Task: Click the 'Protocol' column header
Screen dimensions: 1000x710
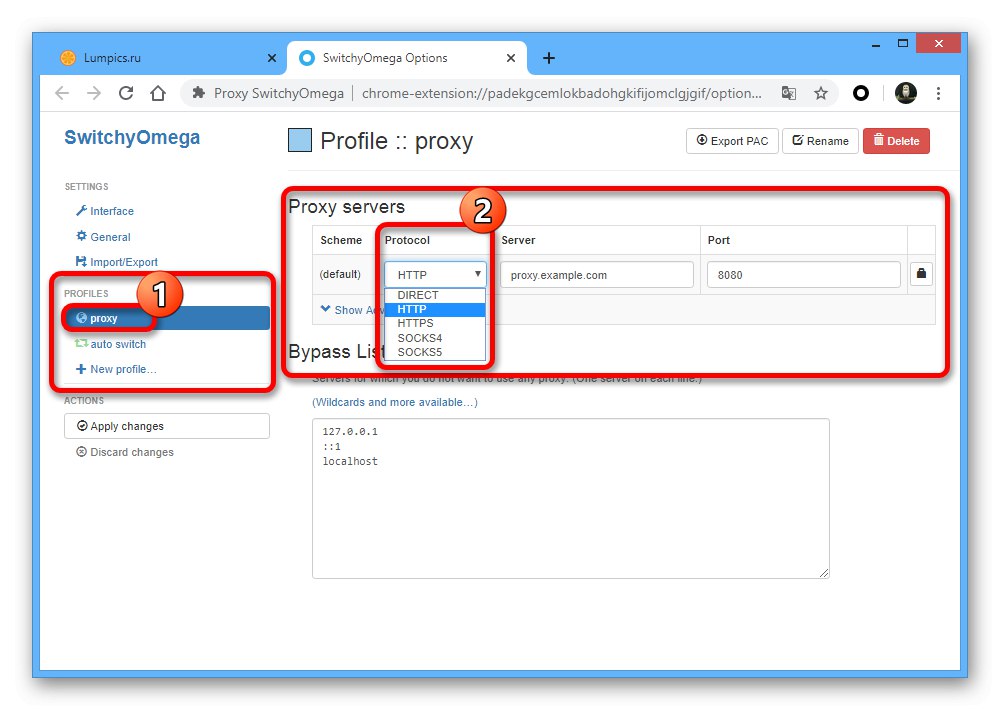Action: point(408,240)
